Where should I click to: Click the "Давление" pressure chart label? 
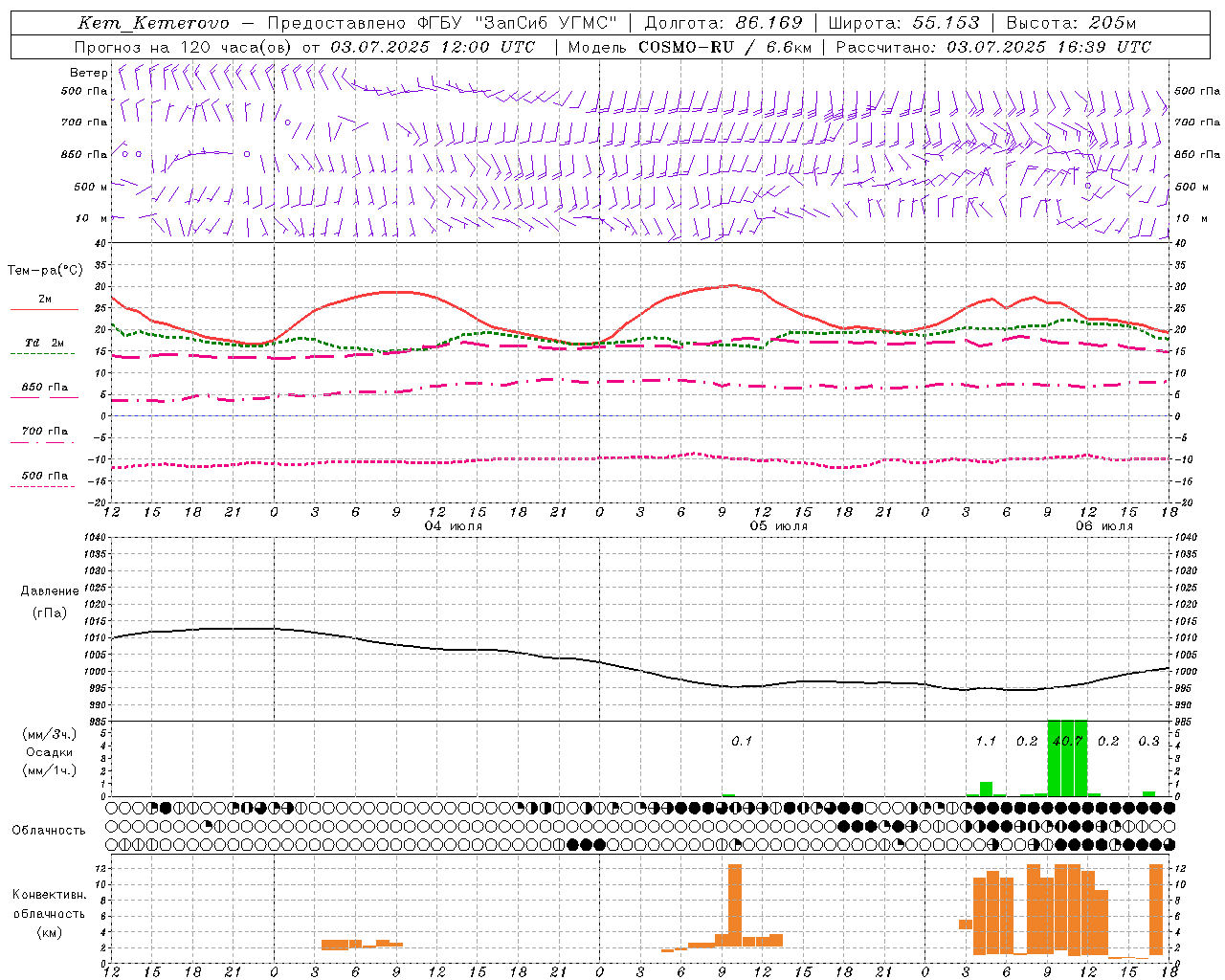click(x=50, y=591)
